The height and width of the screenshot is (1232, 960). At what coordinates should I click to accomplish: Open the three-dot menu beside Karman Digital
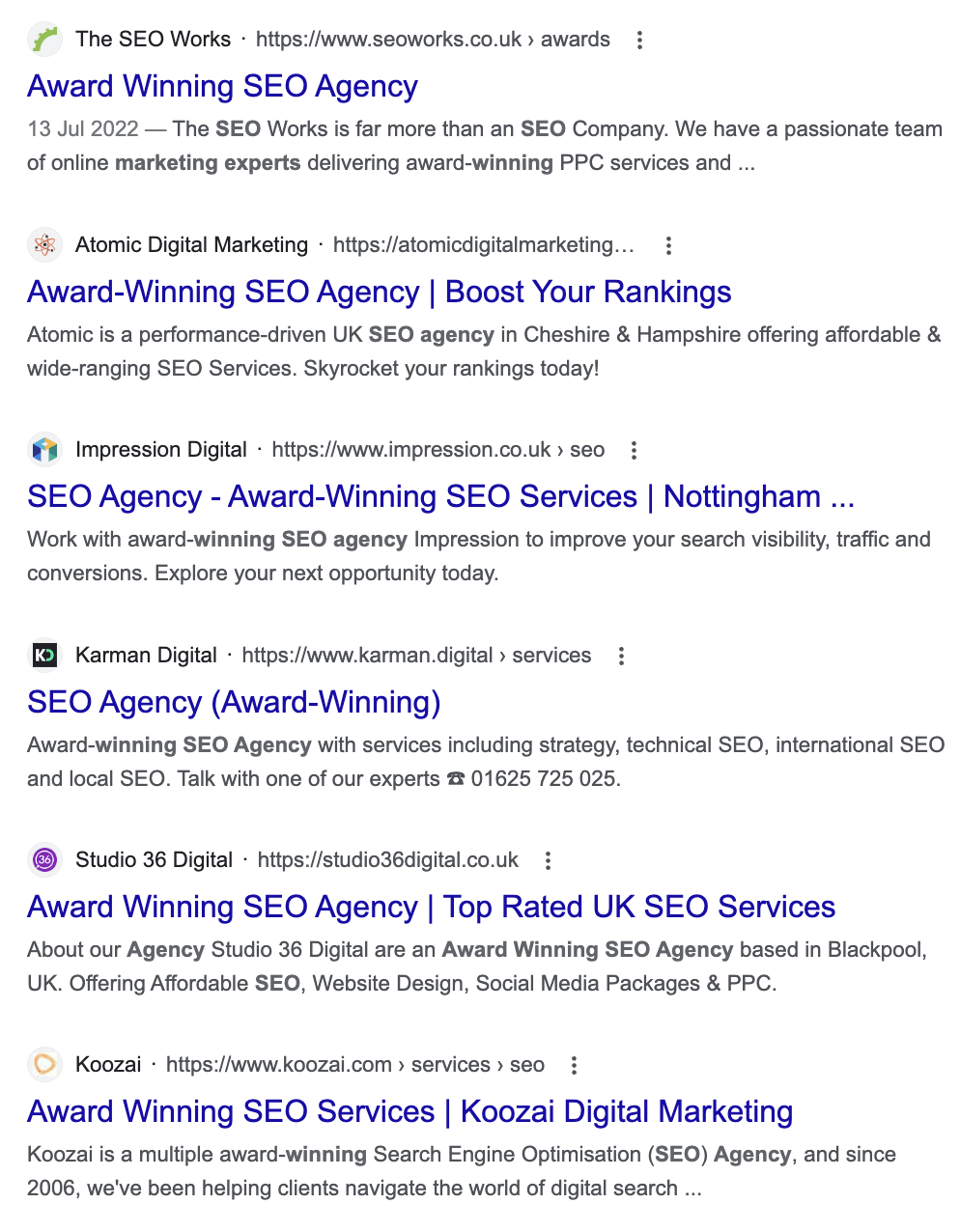point(620,656)
